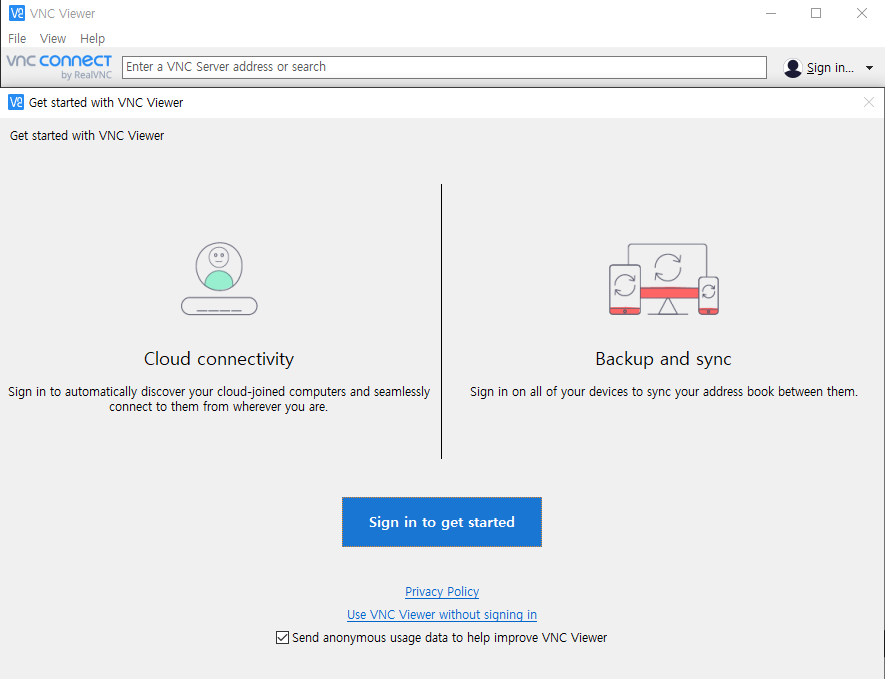
Task: Uncheck Send anonymous usage data checkbox
Action: [x=282, y=638]
